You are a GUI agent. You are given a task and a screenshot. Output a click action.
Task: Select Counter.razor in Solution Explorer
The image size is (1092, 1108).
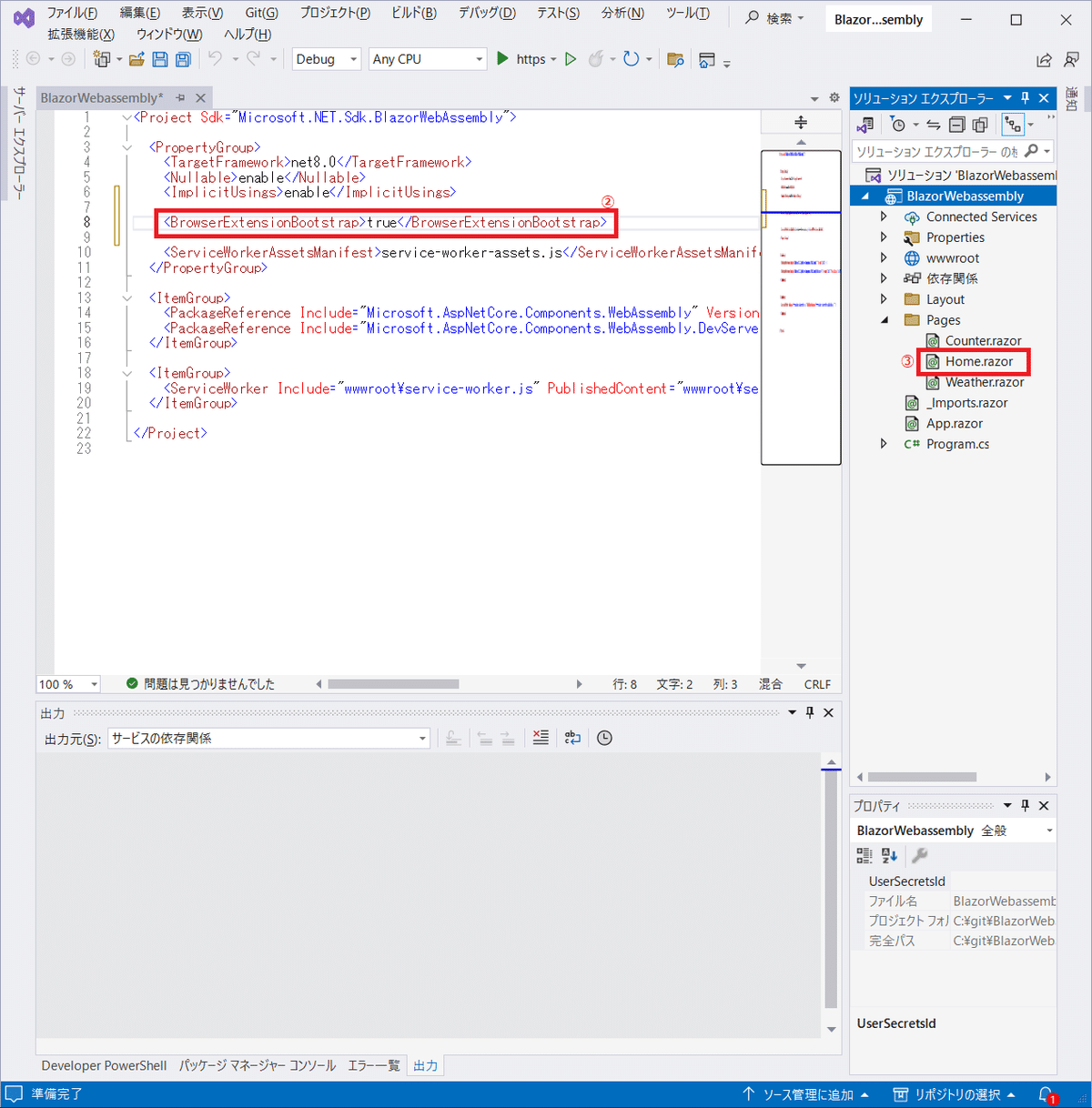pyautogui.click(x=982, y=340)
